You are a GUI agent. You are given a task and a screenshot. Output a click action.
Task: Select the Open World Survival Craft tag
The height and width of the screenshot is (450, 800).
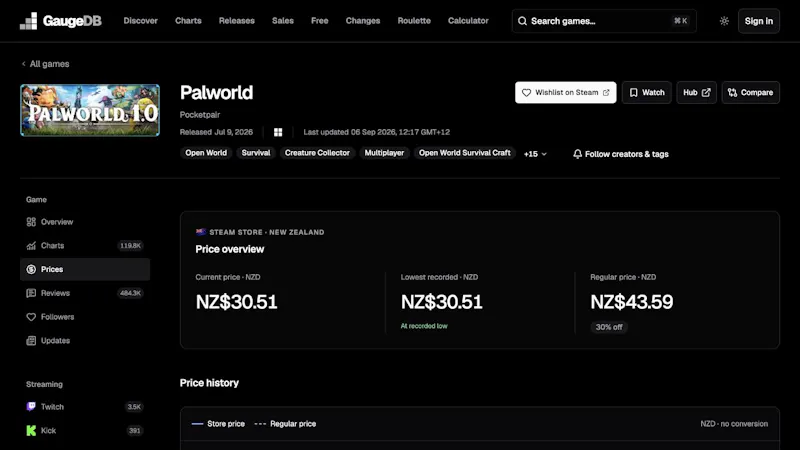(464, 153)
